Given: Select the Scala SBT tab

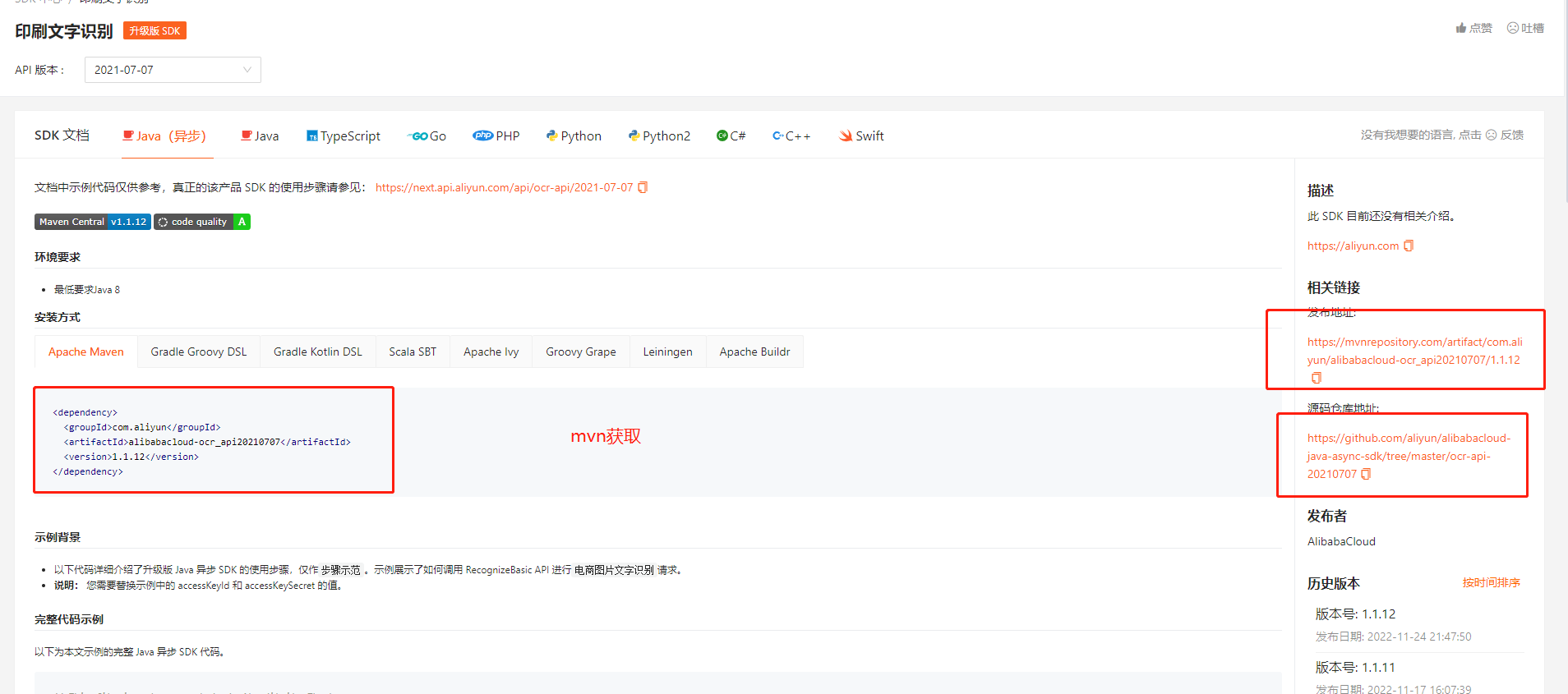Looking at the screenshot, I should (413, 352).
